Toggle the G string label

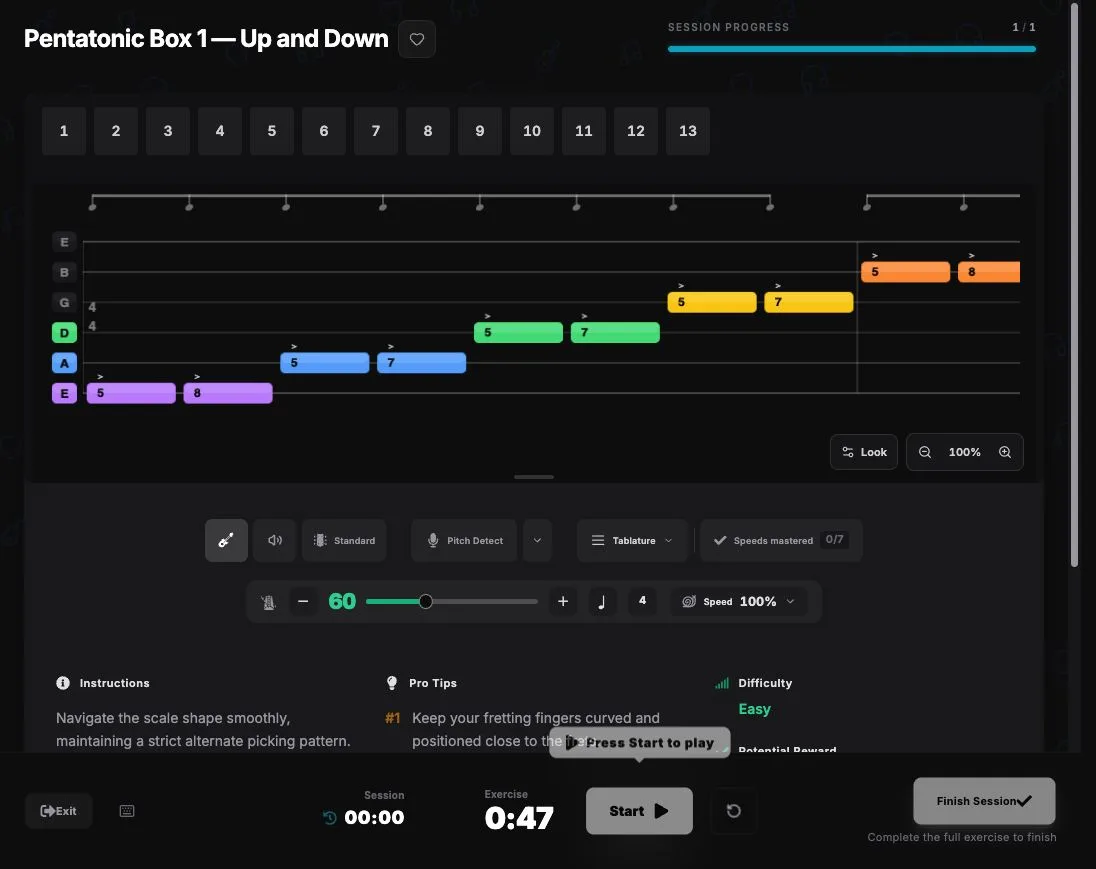(64, 302)
